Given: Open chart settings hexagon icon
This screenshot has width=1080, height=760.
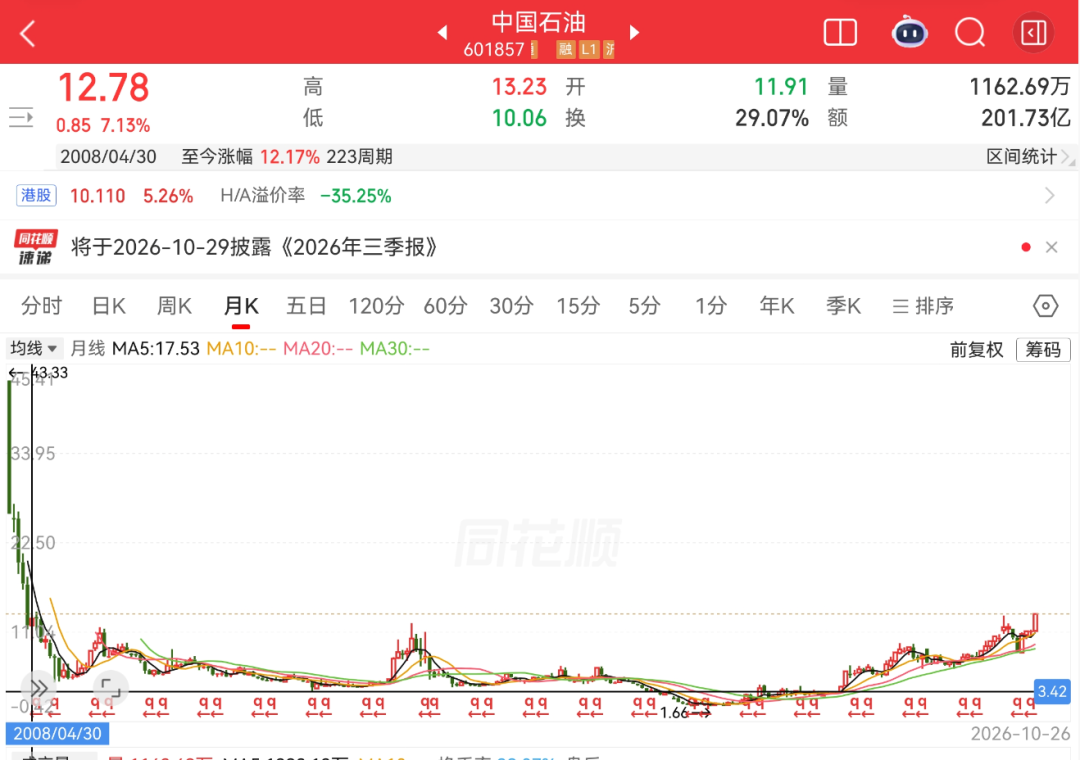Looking at the screenshot, I should click(x=1045, y=305).
